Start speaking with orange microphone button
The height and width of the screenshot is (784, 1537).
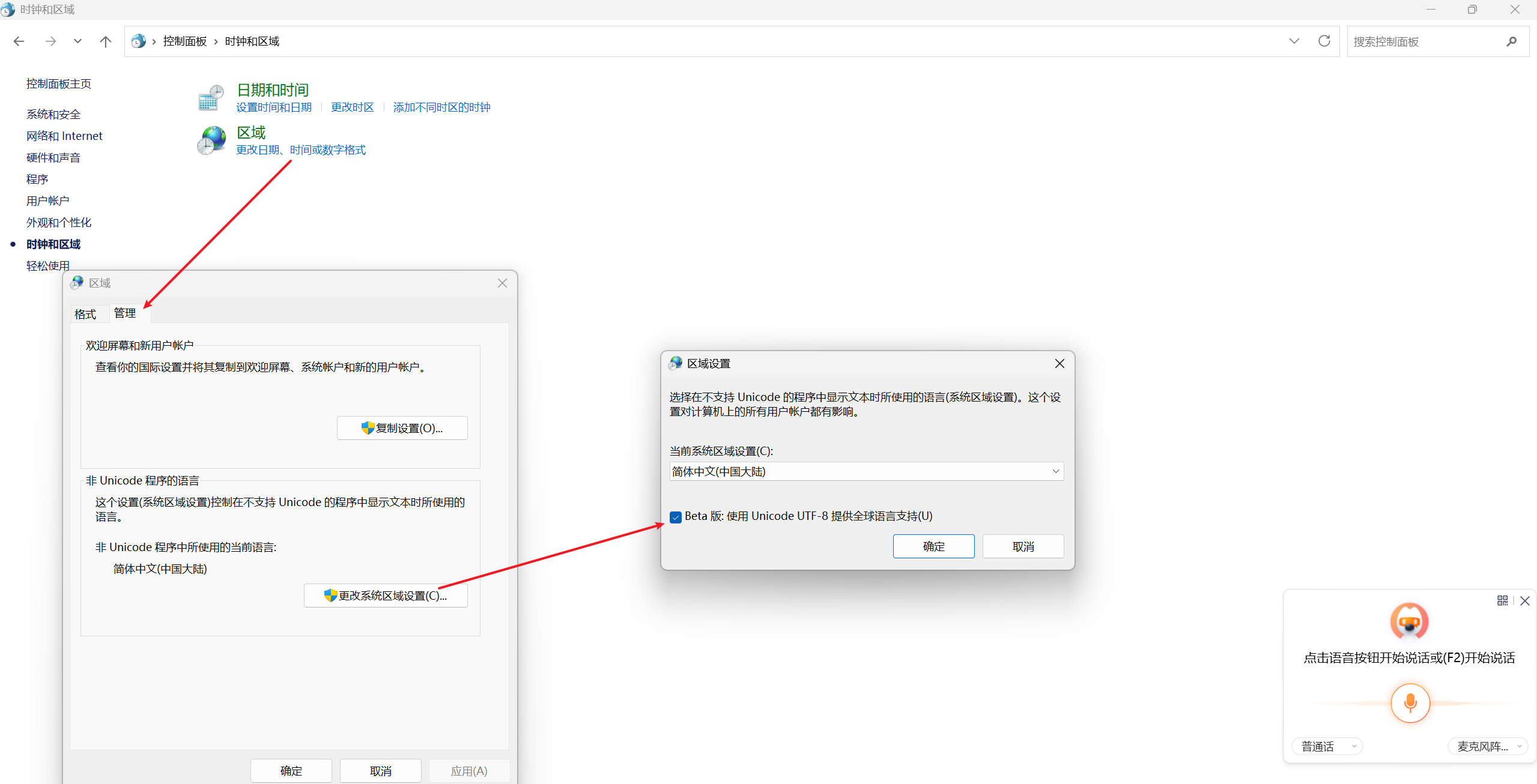point(1410,703)
